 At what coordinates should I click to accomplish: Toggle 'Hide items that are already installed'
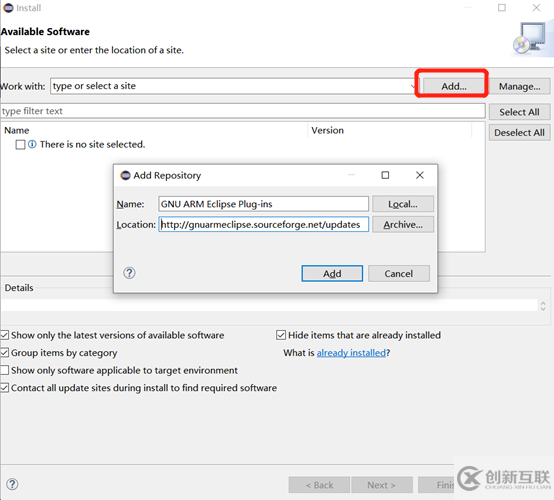281,335
